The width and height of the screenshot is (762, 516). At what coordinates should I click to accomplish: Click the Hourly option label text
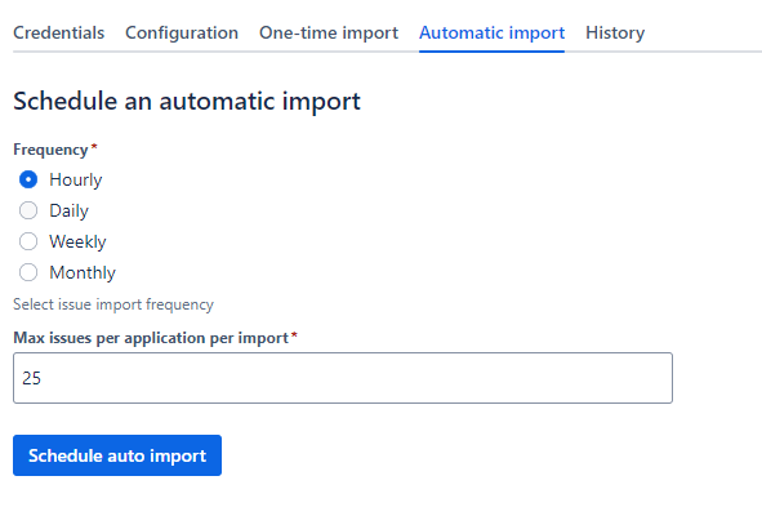click(x=75, y=180)
